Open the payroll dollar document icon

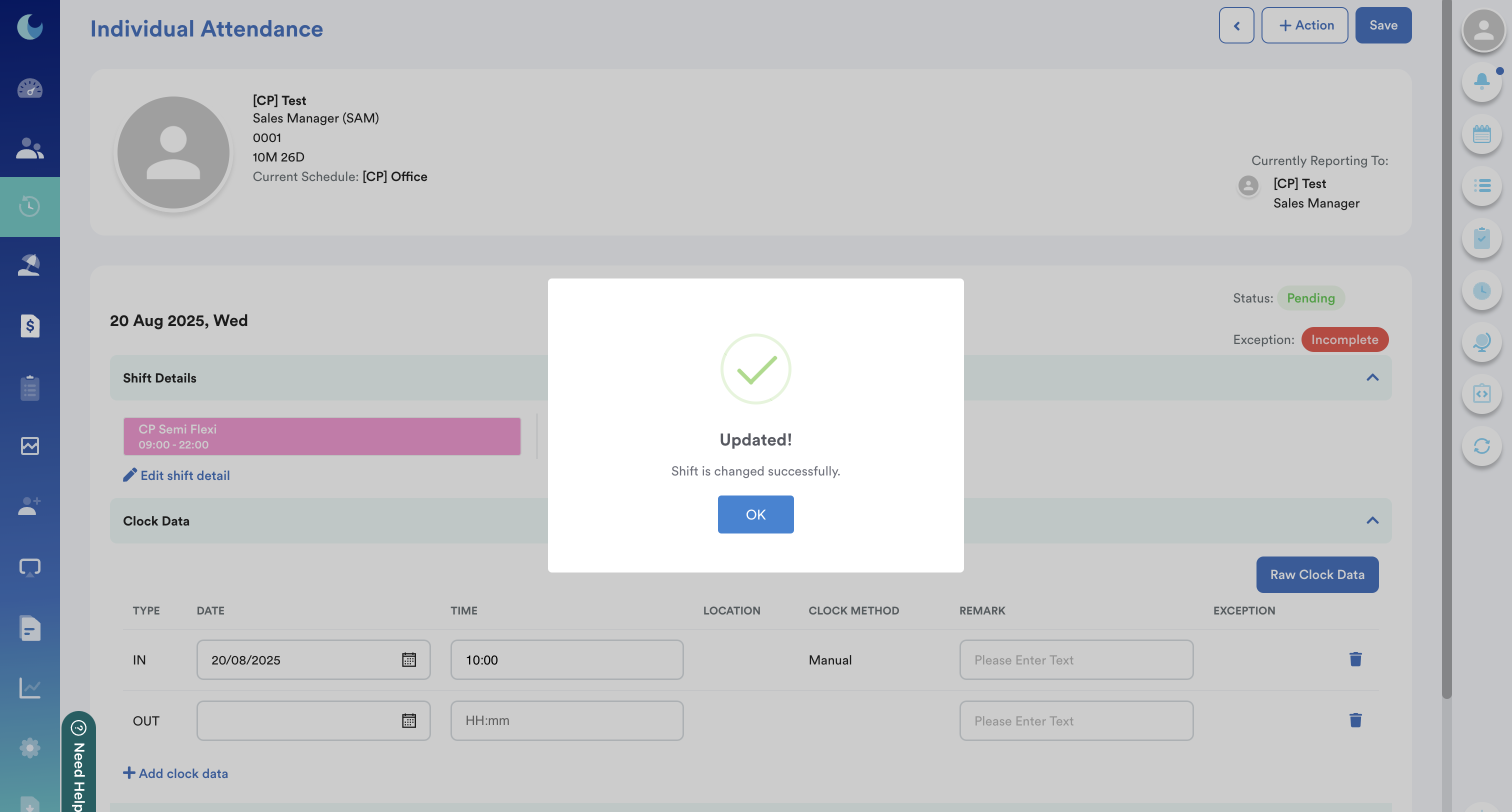[x=29, y=326]
